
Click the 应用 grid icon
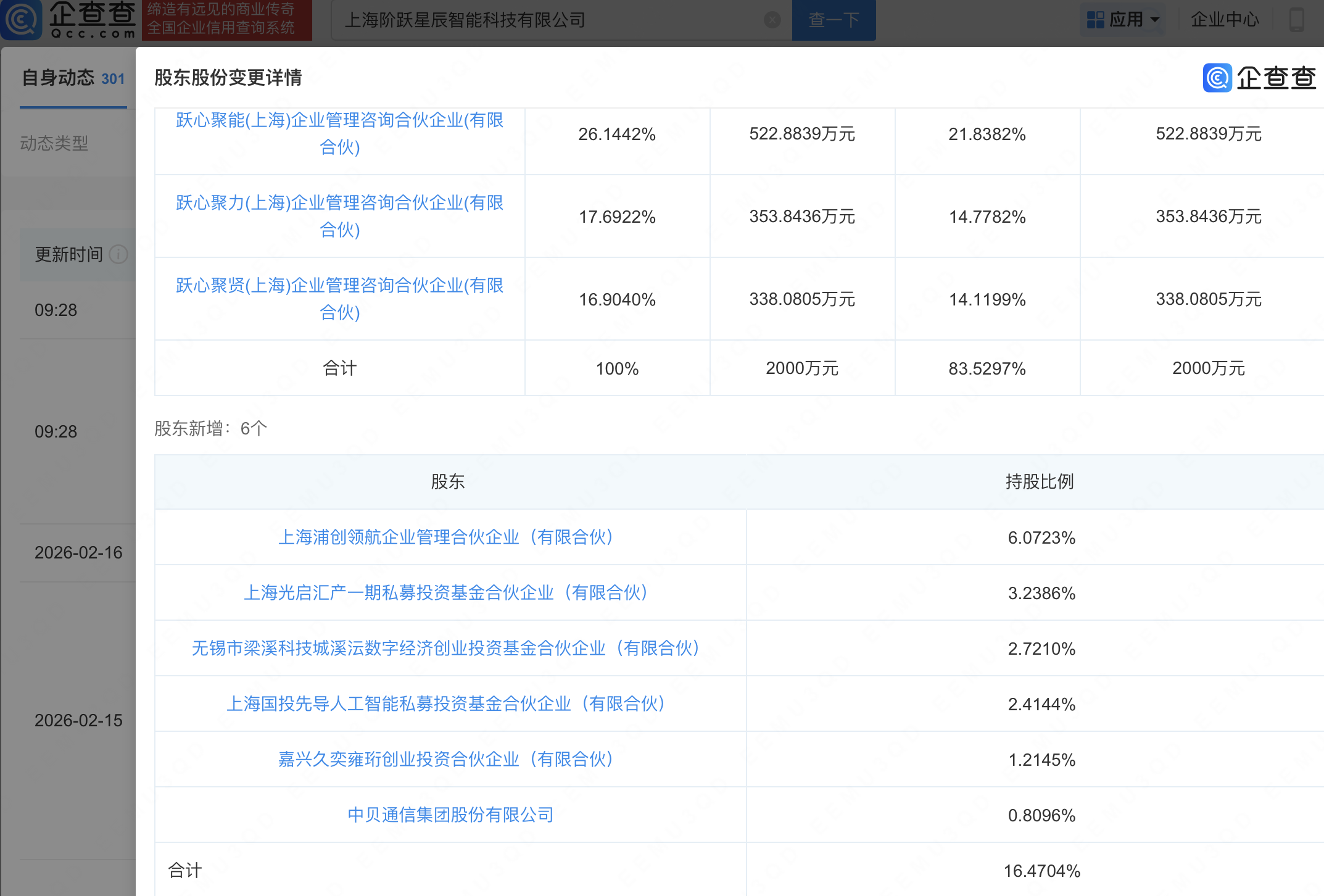[1095, 20]
